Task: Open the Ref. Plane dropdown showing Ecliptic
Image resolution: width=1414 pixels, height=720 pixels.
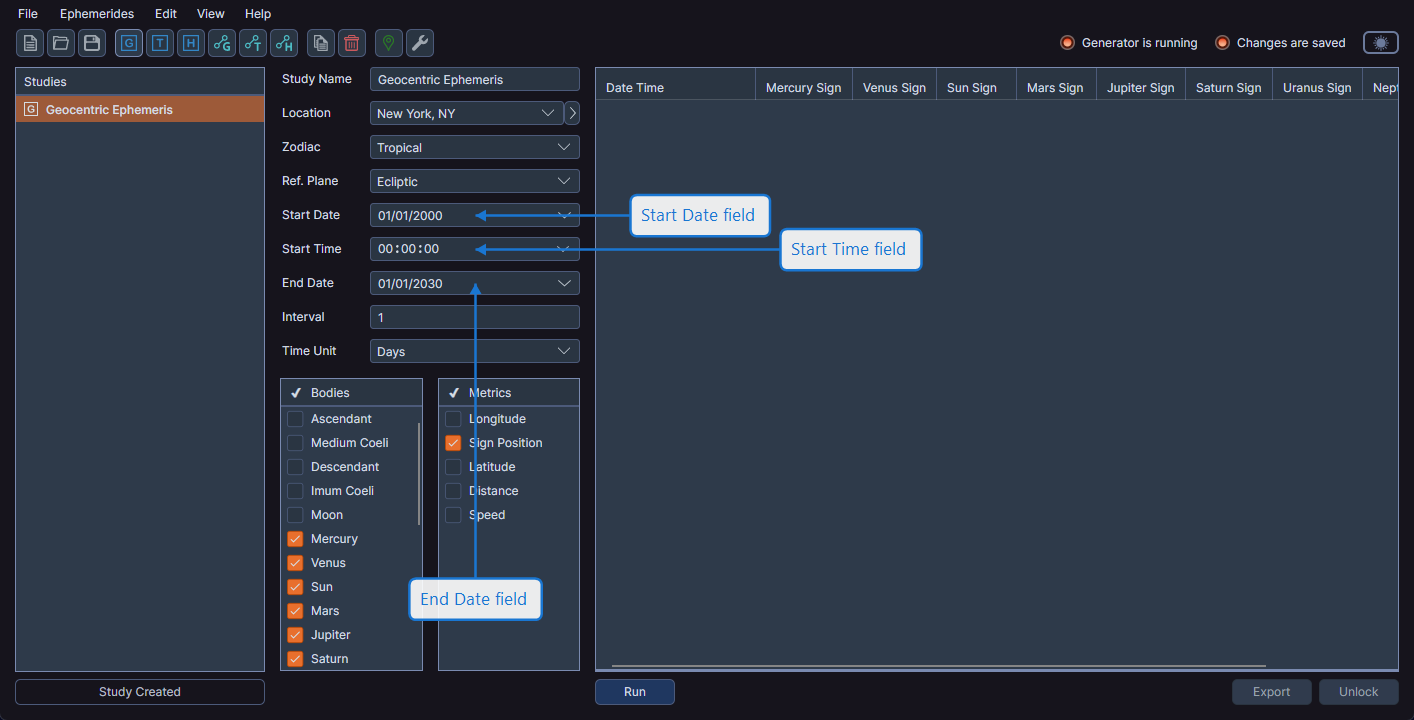Action: [474, 181]
